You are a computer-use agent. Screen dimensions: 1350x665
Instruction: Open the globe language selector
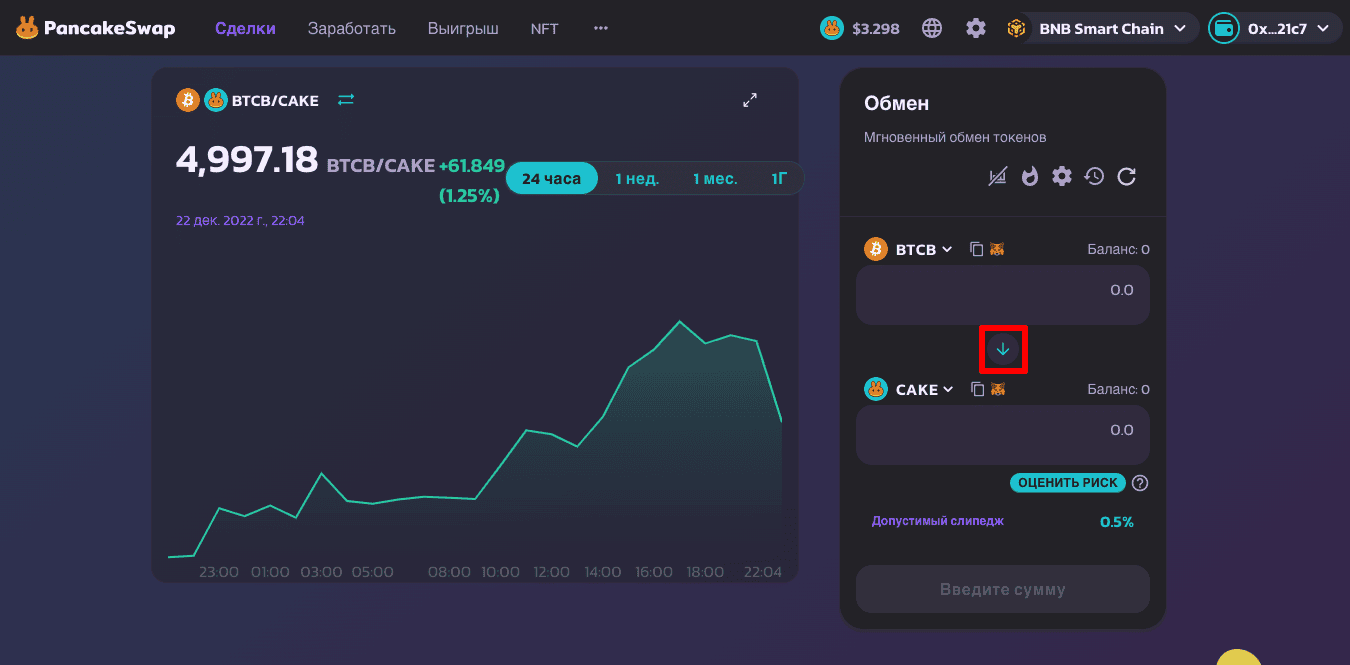point(932,28)
